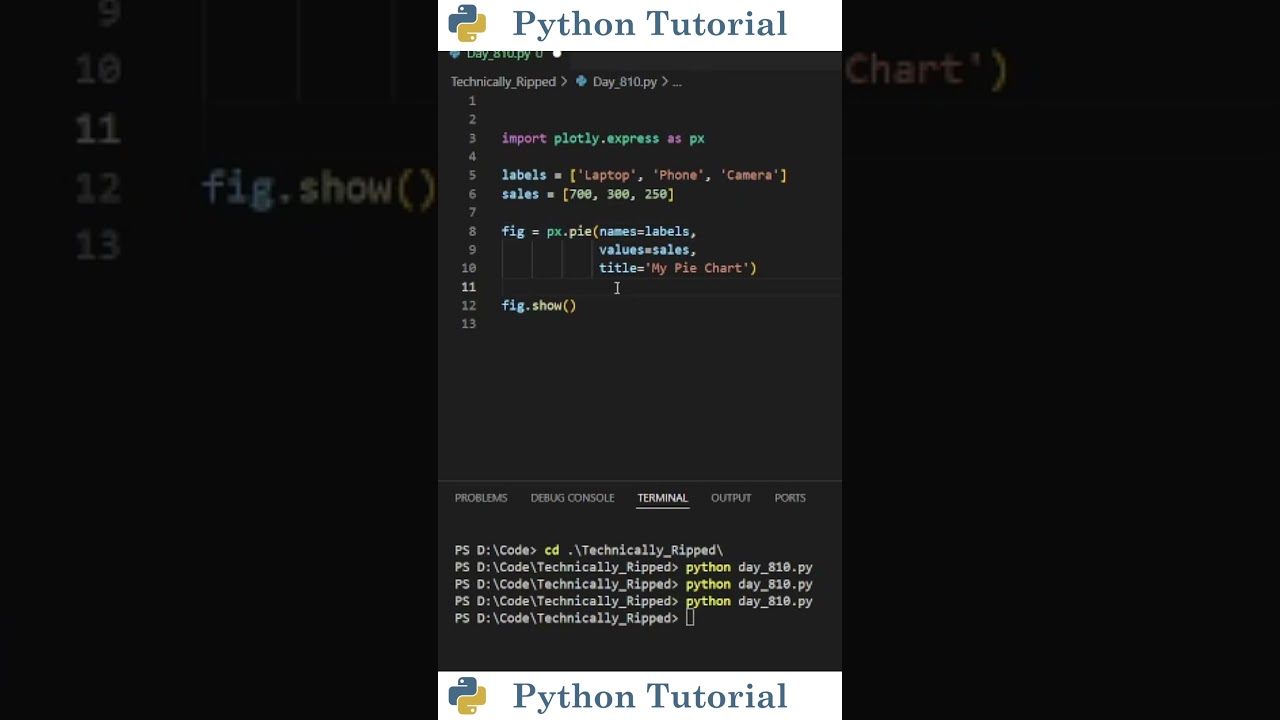Open the OUTPUT panel tab
Viewport: 1280px width, 720px height.
click(x=731, y=498)
